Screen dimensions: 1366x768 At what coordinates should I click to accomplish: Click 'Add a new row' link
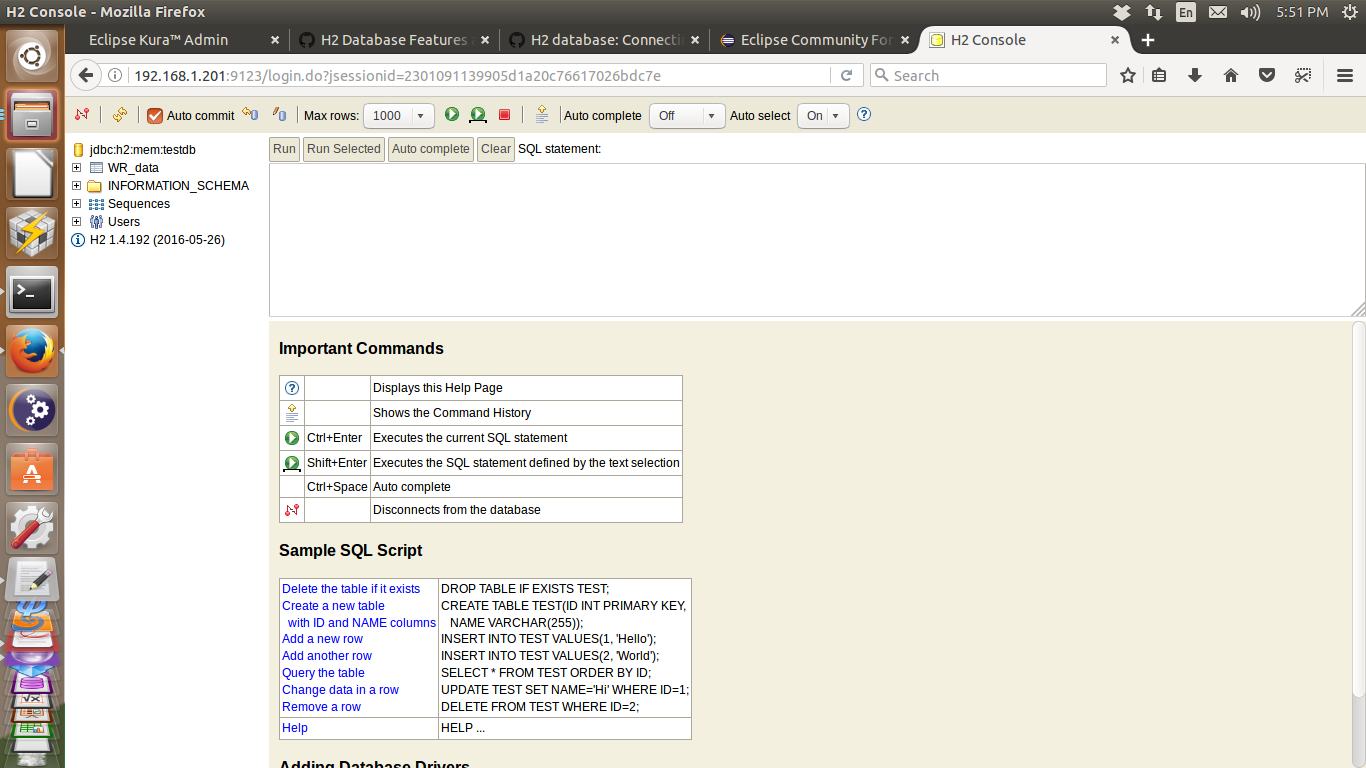[x=322, y=639]
